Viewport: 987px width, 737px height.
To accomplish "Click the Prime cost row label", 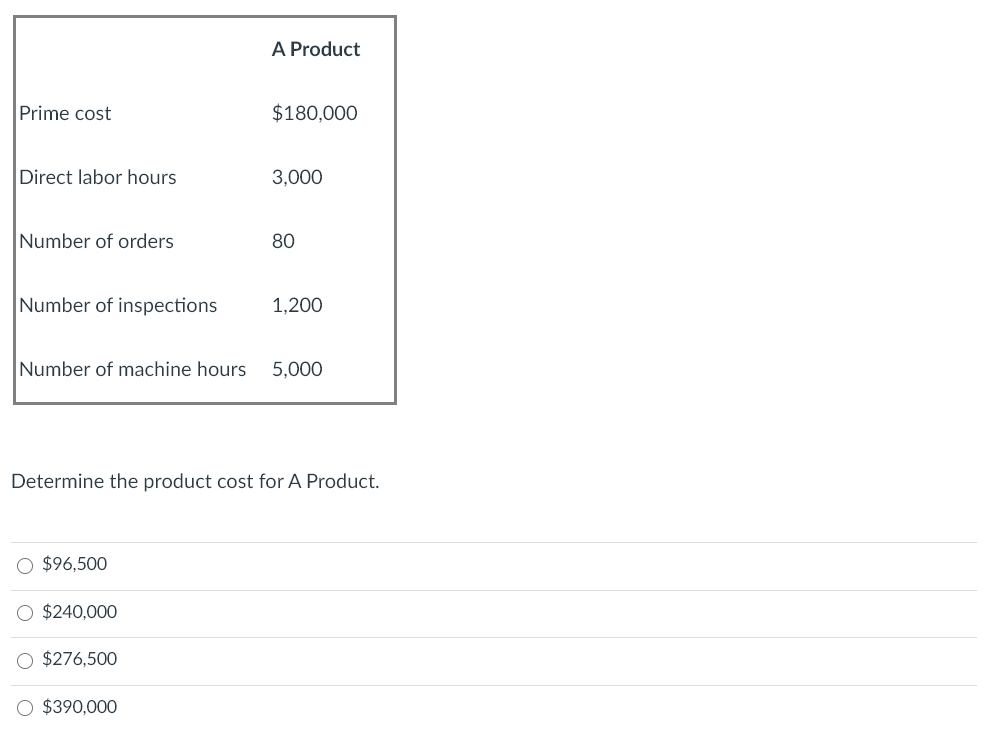I will [65, 113].
